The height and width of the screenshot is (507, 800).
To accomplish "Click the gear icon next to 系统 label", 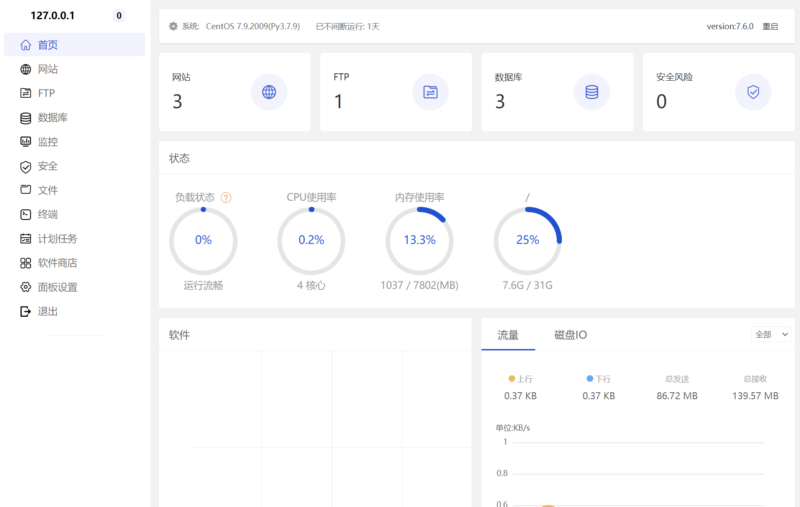I will (173, 26).
